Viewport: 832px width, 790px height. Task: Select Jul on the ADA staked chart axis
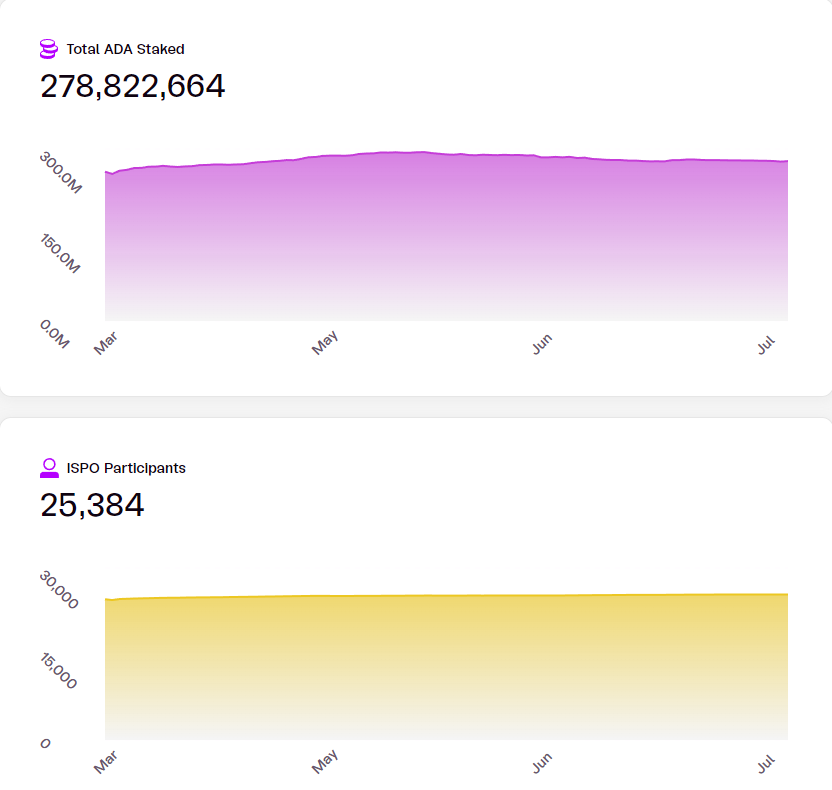(x=767, y=344)
